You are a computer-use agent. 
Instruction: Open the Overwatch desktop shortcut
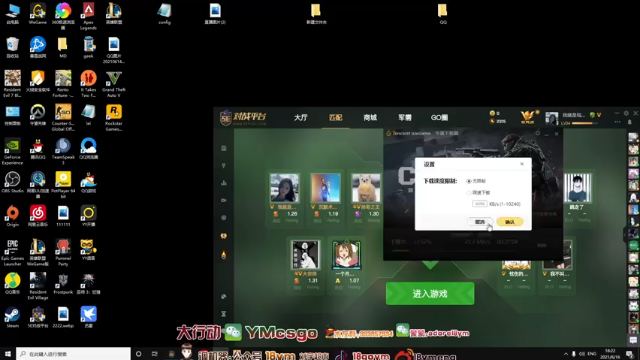pyautogui.click(x=38, y=114)
